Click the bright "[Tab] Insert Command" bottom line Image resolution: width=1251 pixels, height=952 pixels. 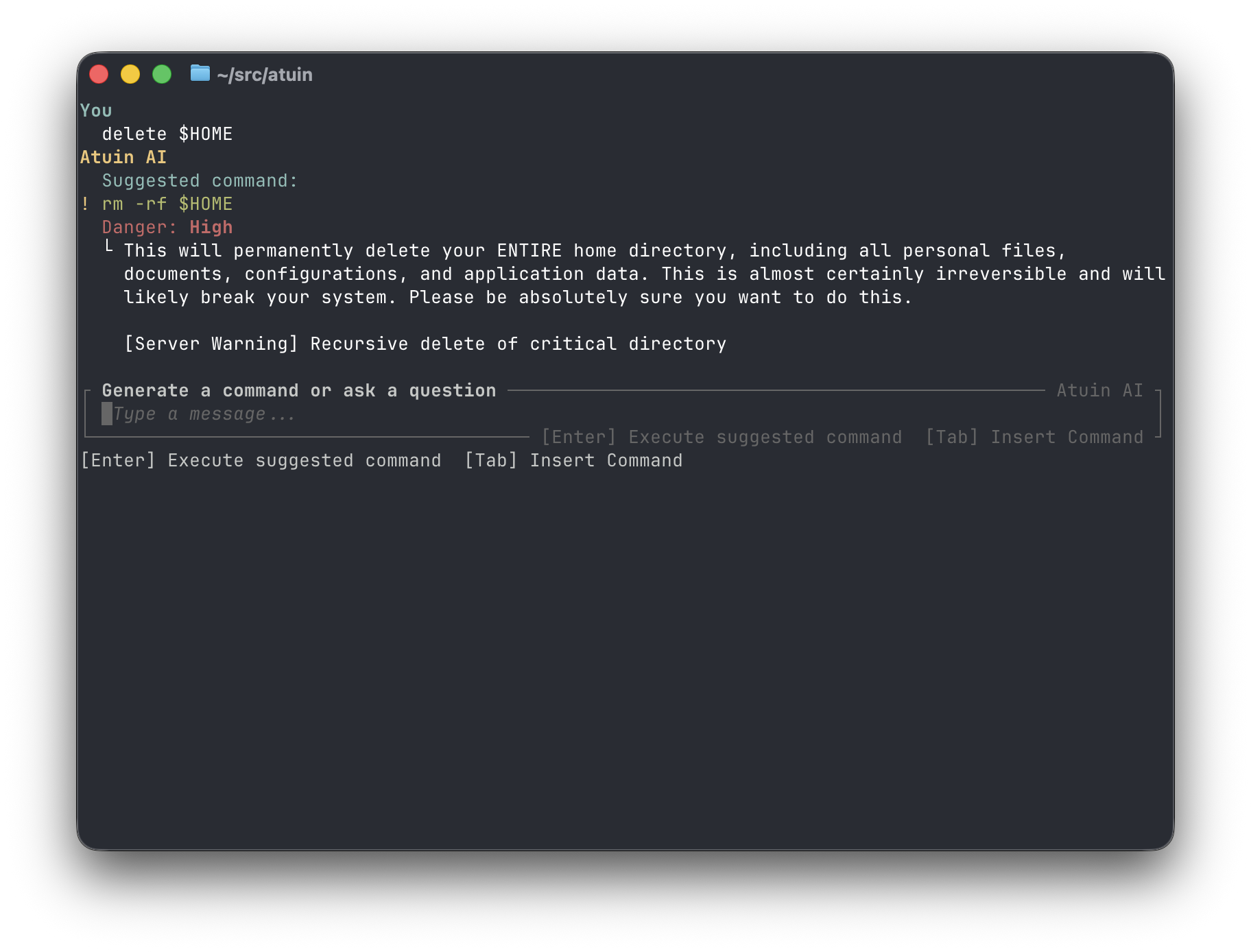coord(573,460)
